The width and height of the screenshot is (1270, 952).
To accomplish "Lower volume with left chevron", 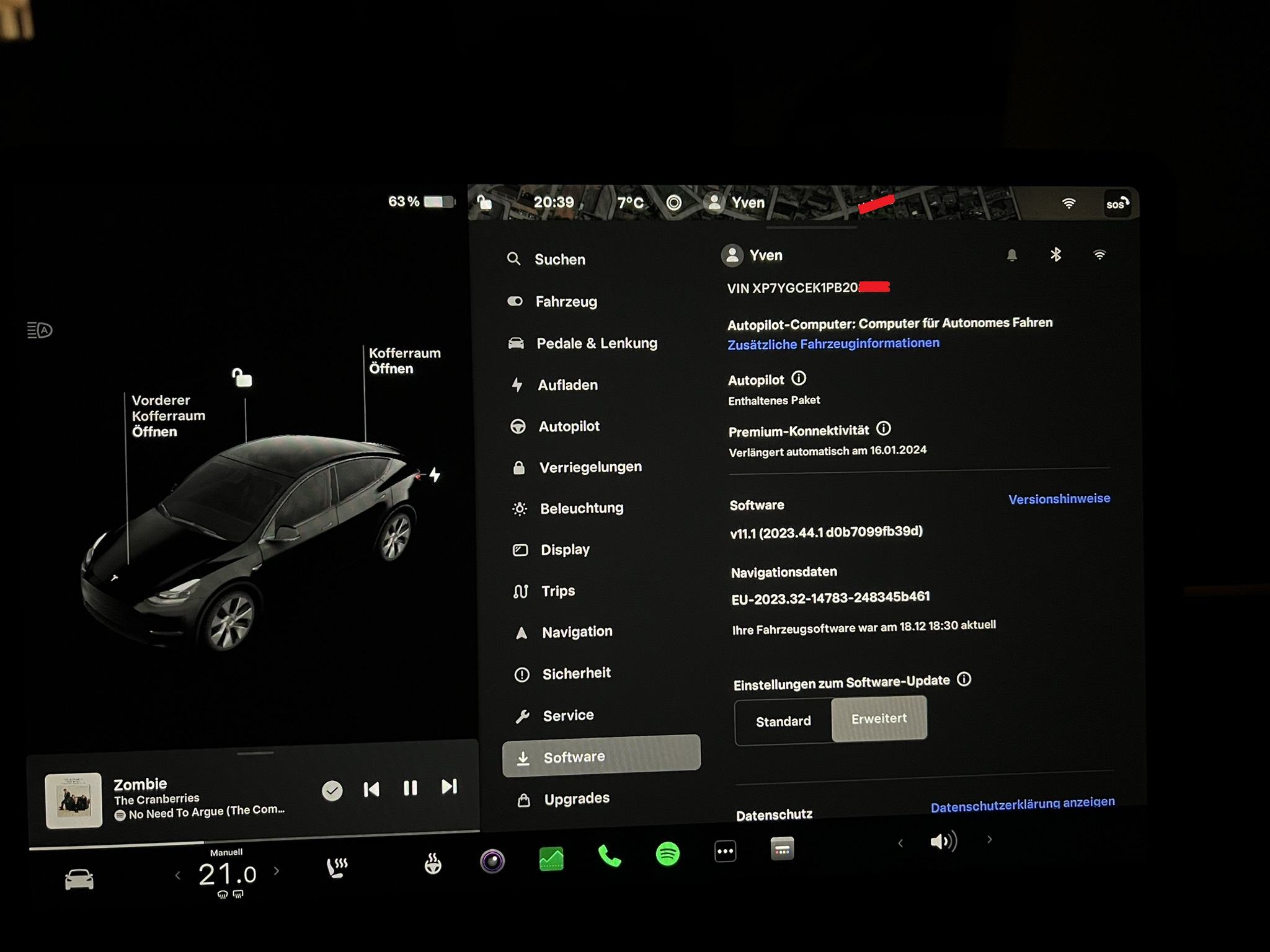I will pyautogui.click(x=900, y=843).
